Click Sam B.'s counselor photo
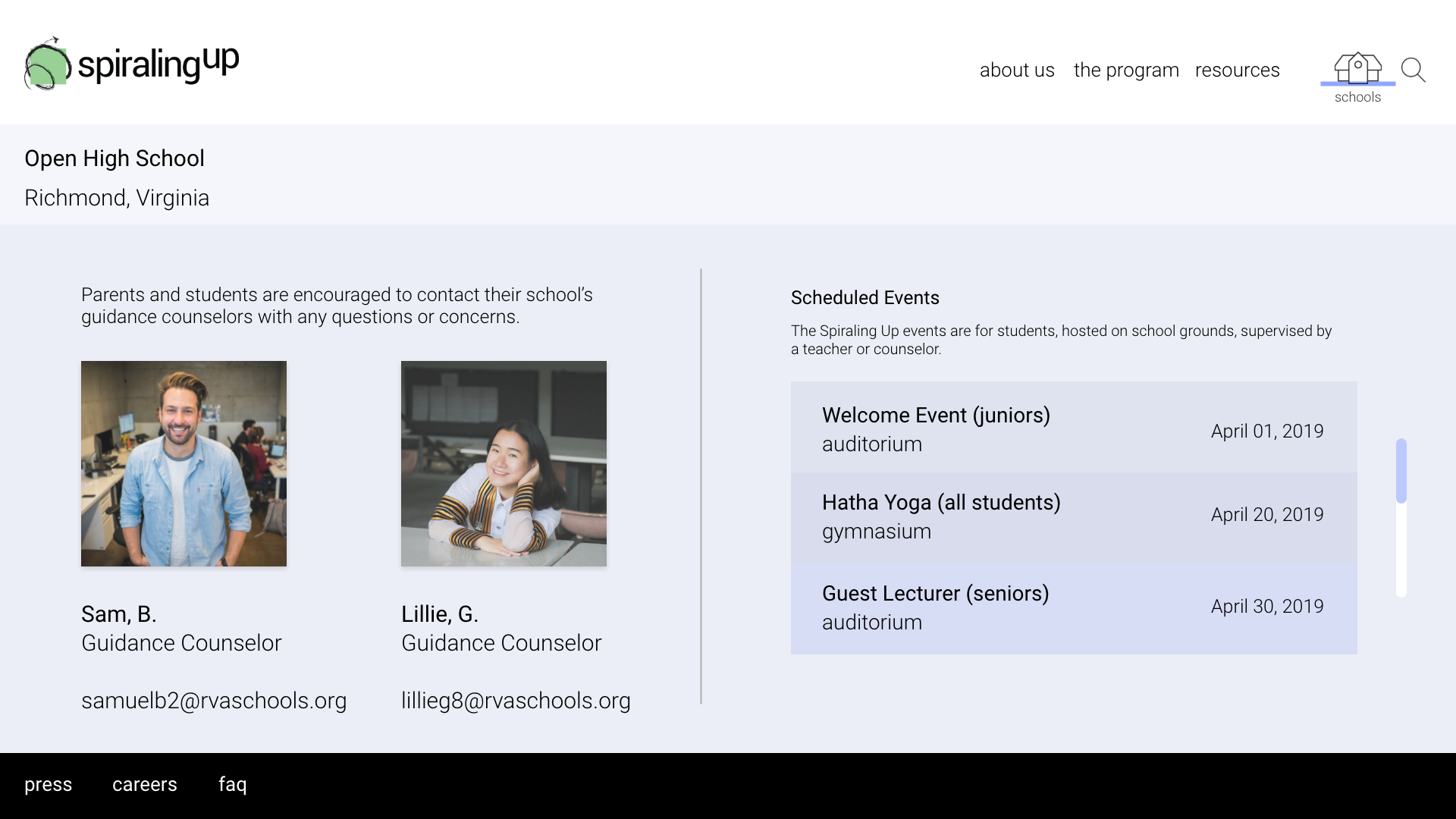This screenshot has width=1456, height=819. [184, 463]
